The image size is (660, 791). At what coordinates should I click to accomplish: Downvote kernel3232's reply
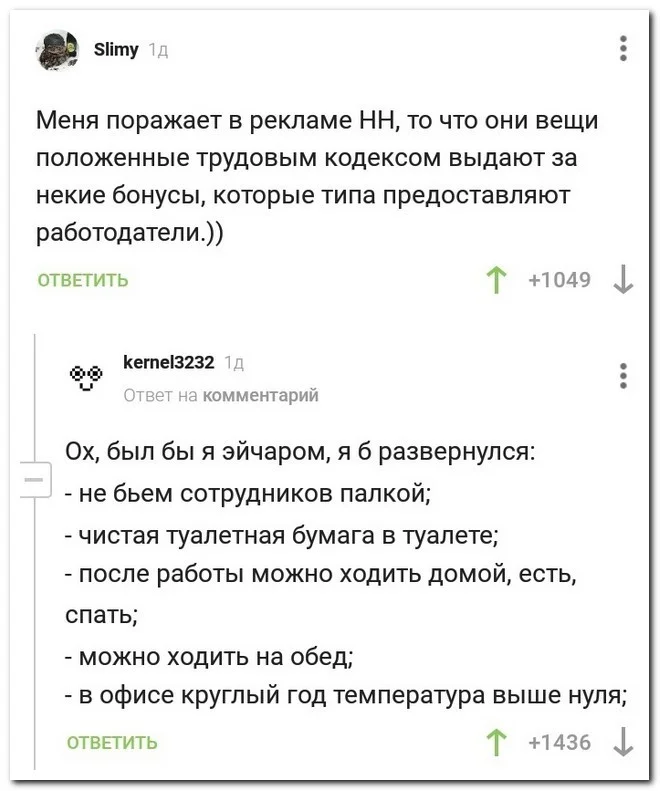624,743
